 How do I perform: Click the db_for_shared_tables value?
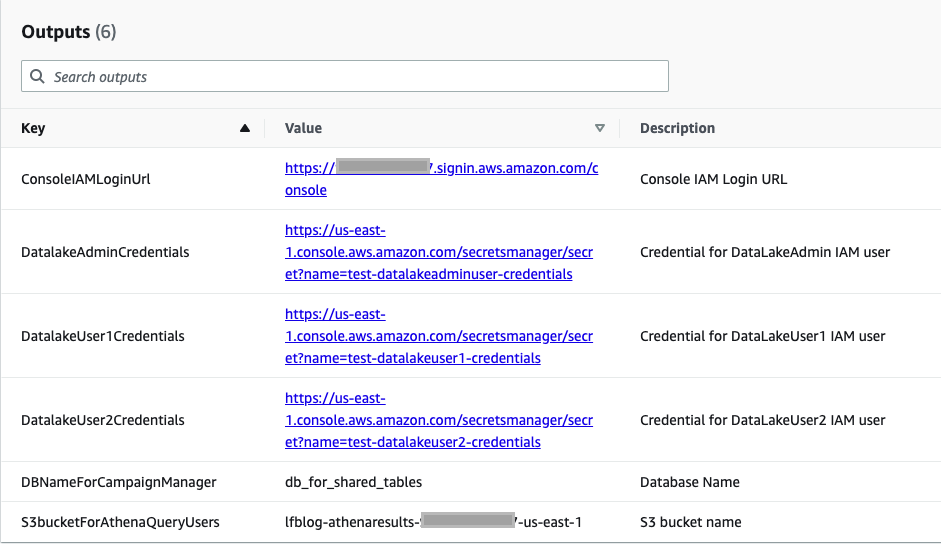353,482
